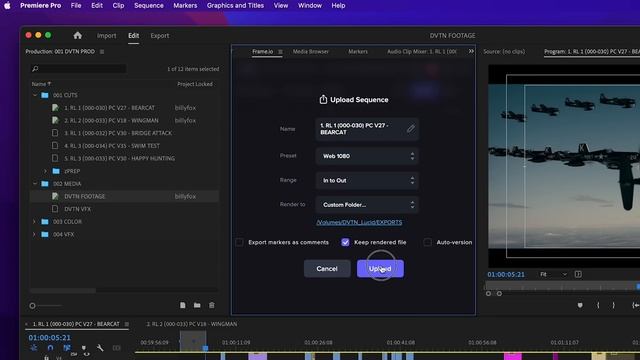Image resolution: width=640 pixels, height=360 pixels.
Task: Click the 1. RL 1 BEARCAT sequence icon
Action: pyautogui.click(x=55, y=108)
